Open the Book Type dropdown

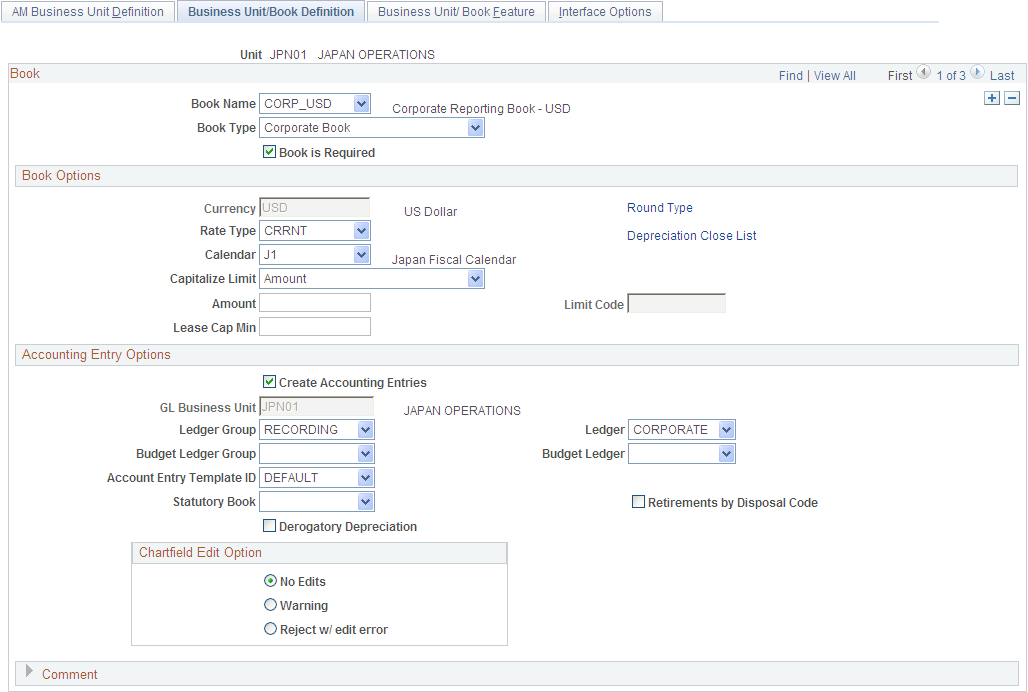[372, 128]
